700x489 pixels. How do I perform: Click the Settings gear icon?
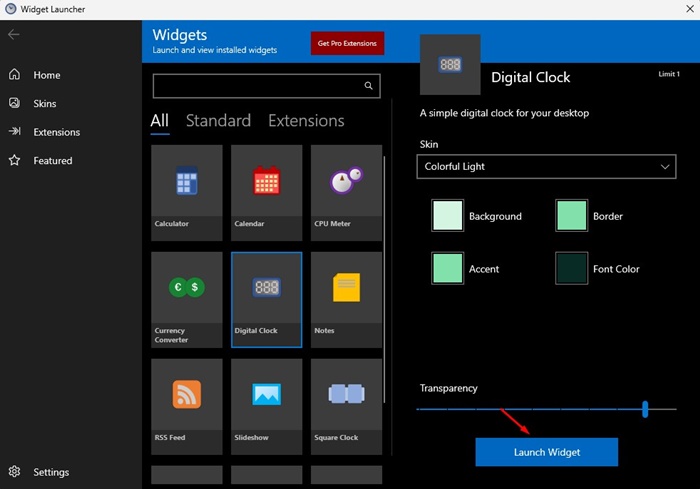click(x=14, y=472)
